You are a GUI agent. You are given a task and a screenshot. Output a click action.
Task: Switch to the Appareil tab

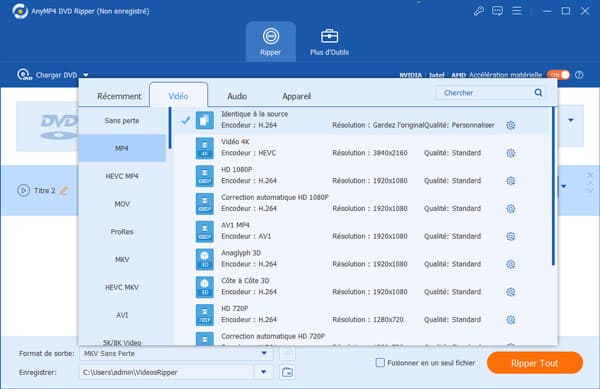click(297, 96)
